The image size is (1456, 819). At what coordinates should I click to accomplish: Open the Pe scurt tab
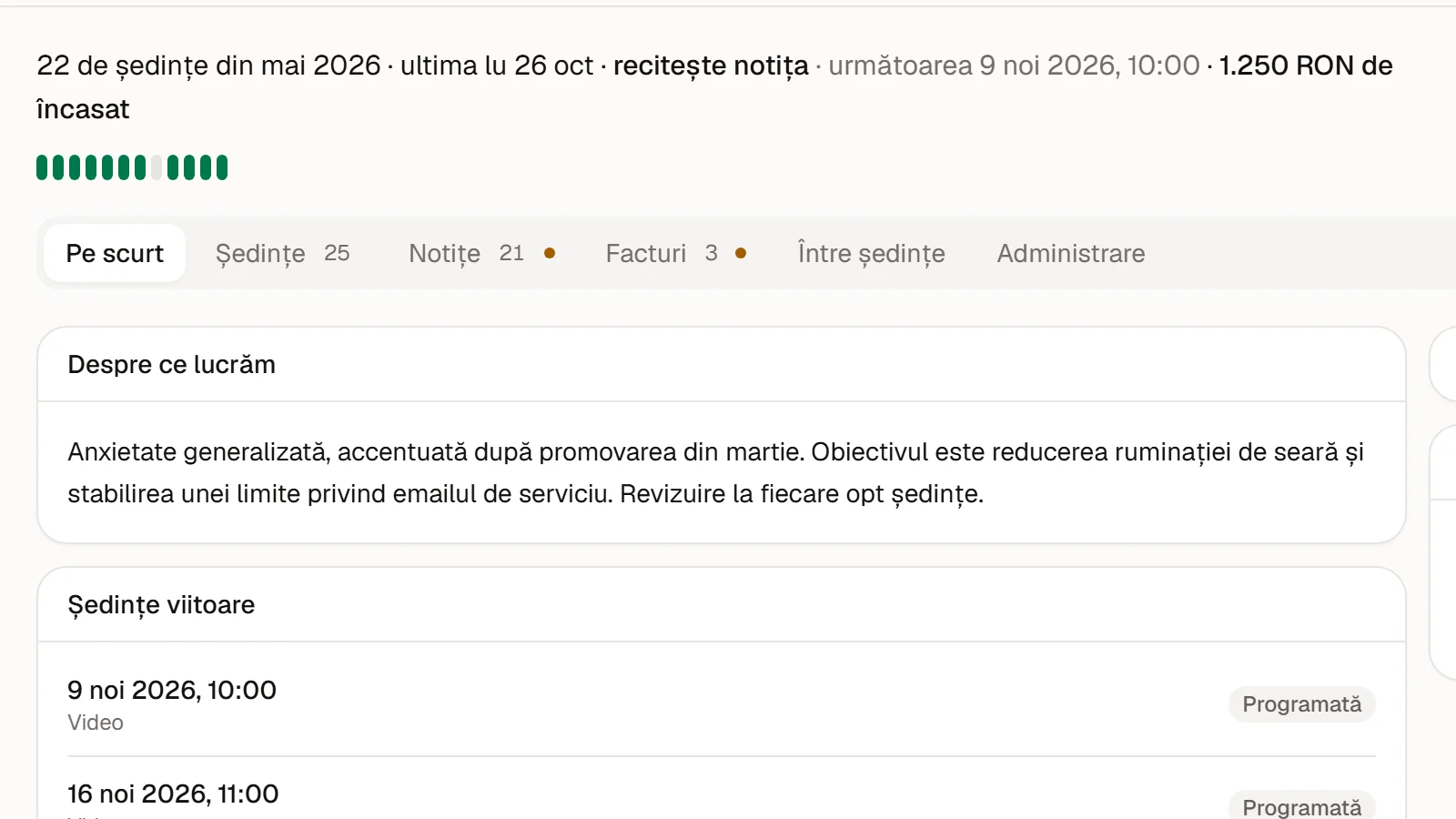point(115,253)
